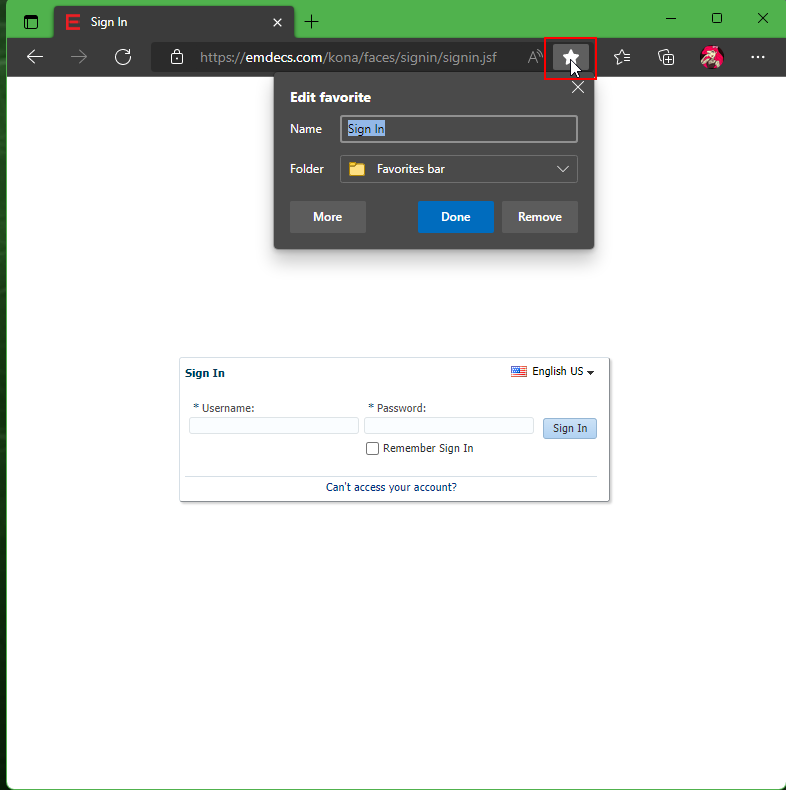Screen dimensions: 786x790
Task: Open the Read aloud icon
Action: tap(535, 57)
